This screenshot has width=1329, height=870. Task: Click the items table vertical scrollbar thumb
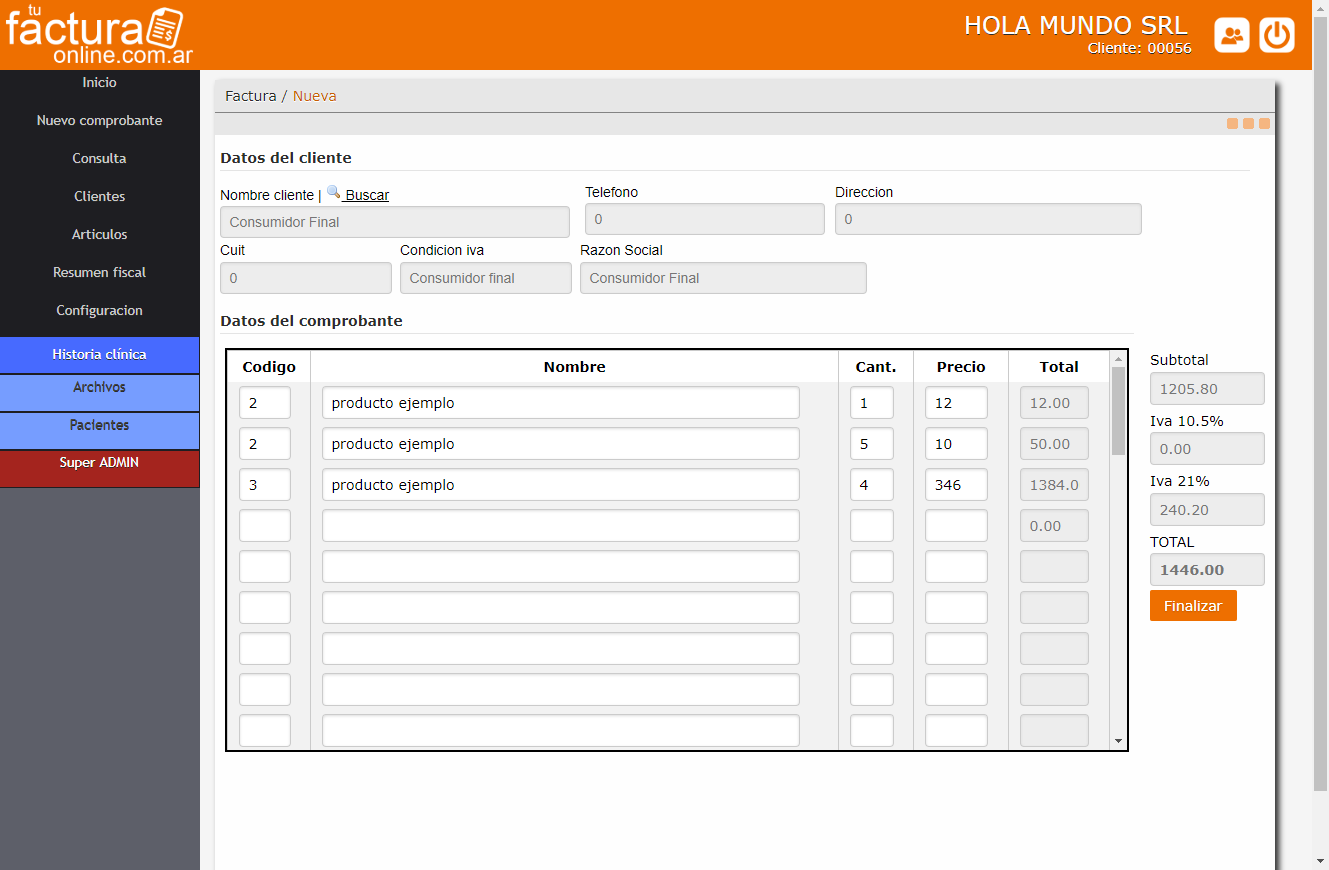click(1118, 410)
